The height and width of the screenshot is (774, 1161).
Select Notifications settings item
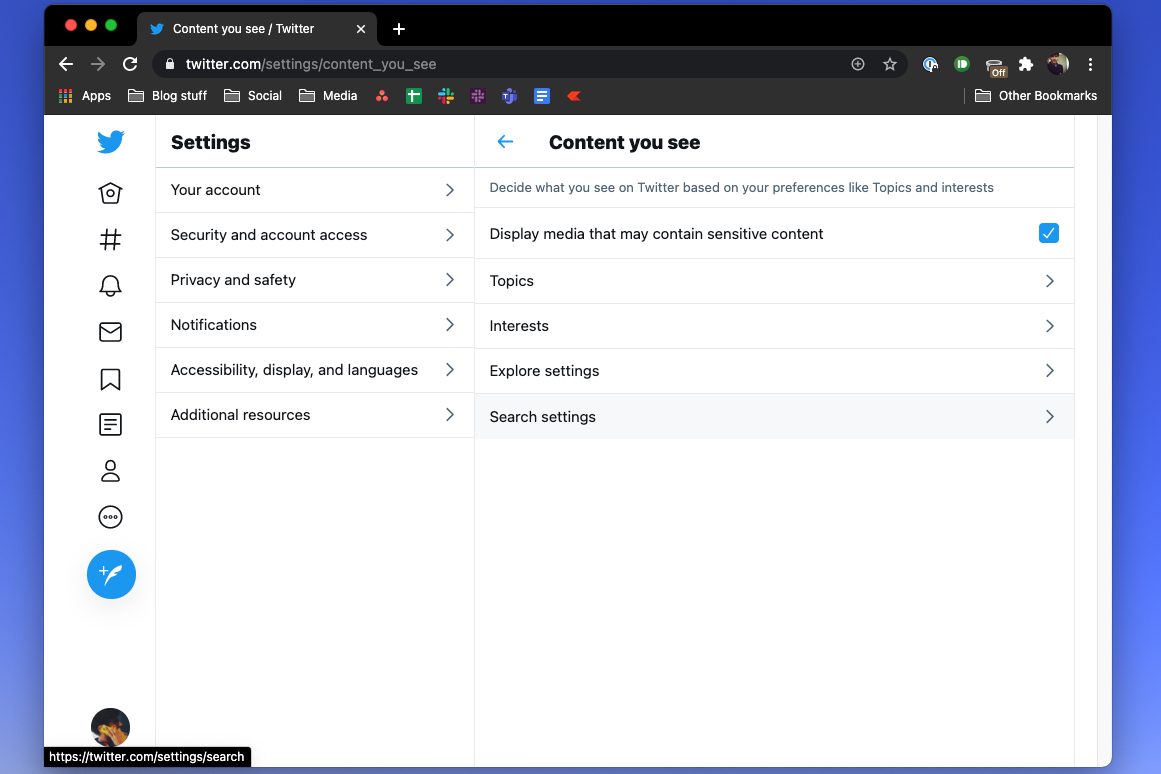(x=315, y=325)
